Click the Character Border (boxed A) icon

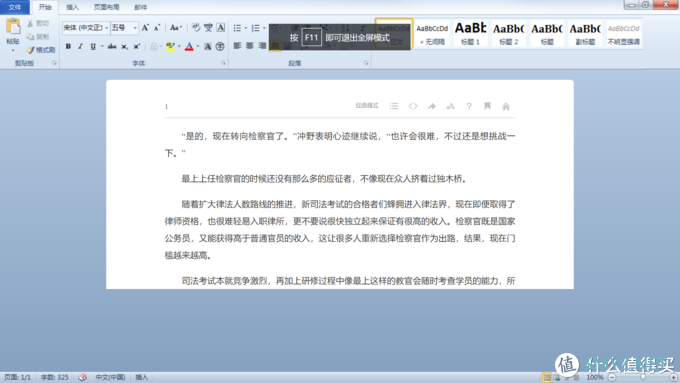(221, 28)
